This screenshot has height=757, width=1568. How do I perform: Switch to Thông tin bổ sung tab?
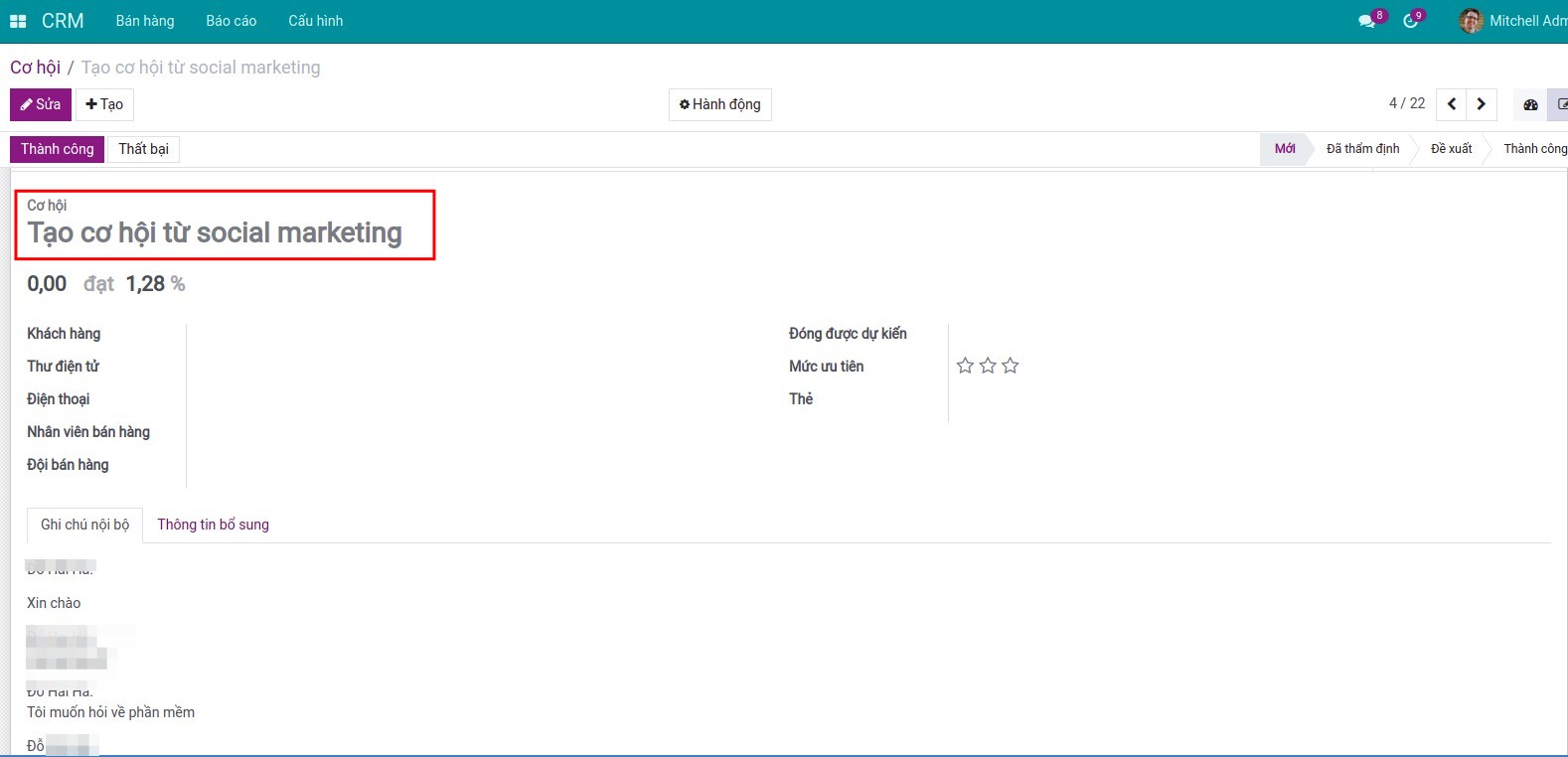pos(213,525)
